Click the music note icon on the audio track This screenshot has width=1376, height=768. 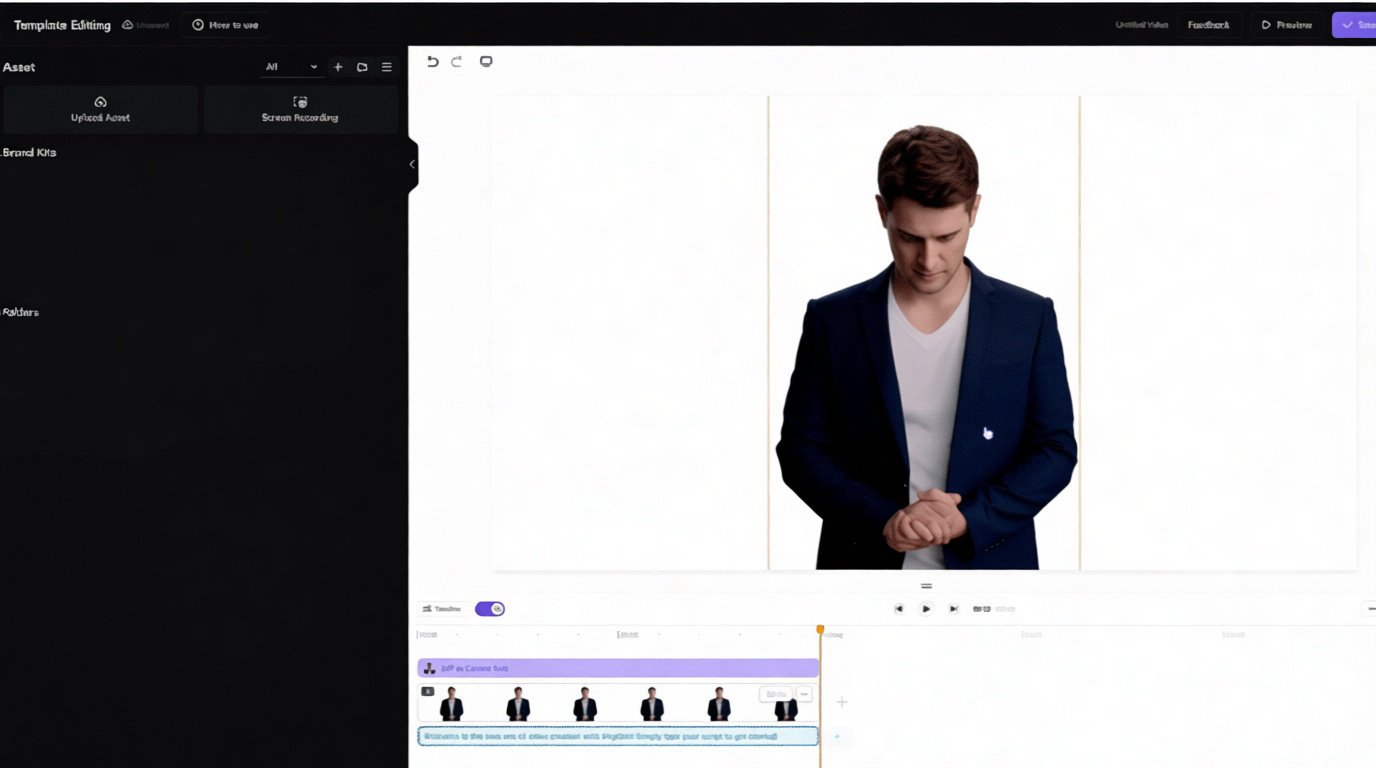[430, 667]
